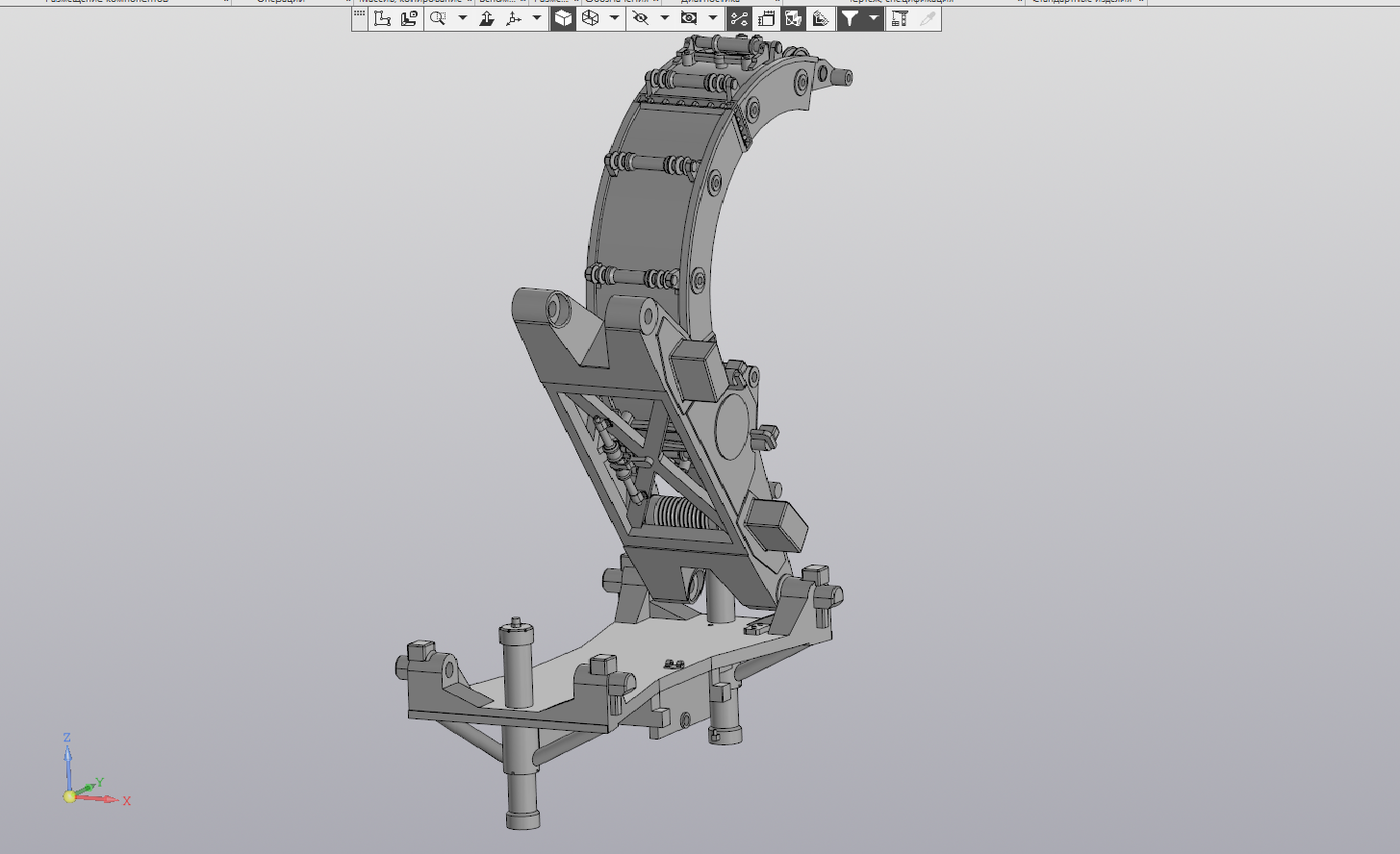Viewport: 1400px width, 854px height.
Task: Open the dropdown arrow beside the zoom tool
Action: tap(463, 18)
